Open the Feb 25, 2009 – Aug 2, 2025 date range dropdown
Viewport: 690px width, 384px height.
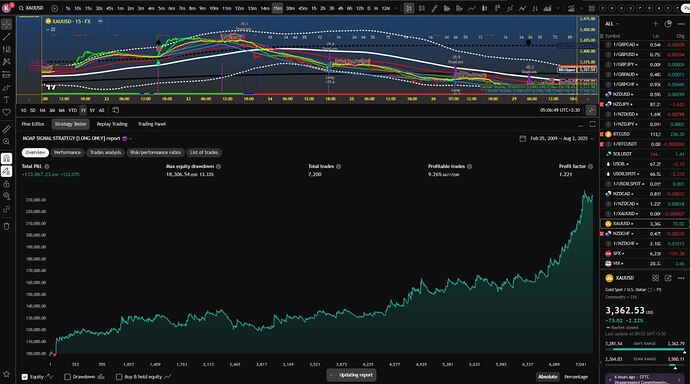coord(557,139)
